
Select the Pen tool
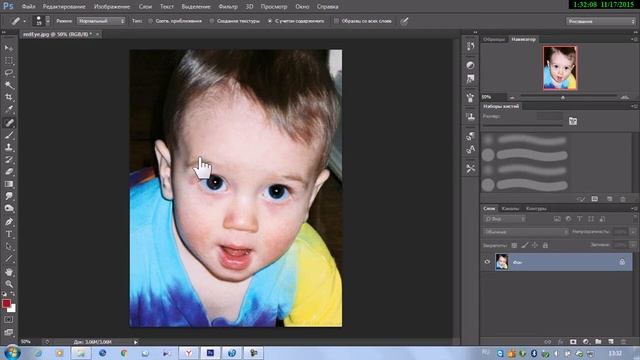[9, 222]
